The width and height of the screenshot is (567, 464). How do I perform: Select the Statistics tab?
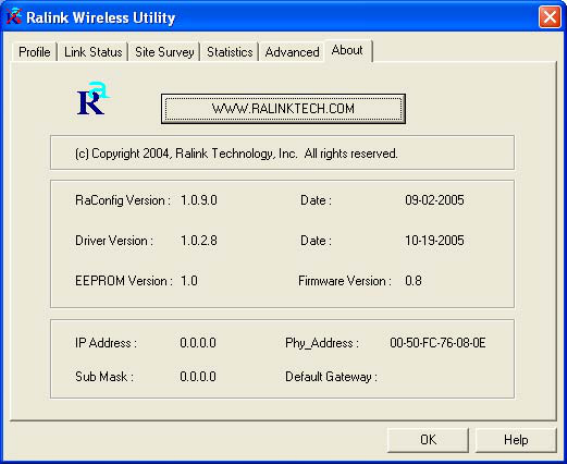click(230, 52)
